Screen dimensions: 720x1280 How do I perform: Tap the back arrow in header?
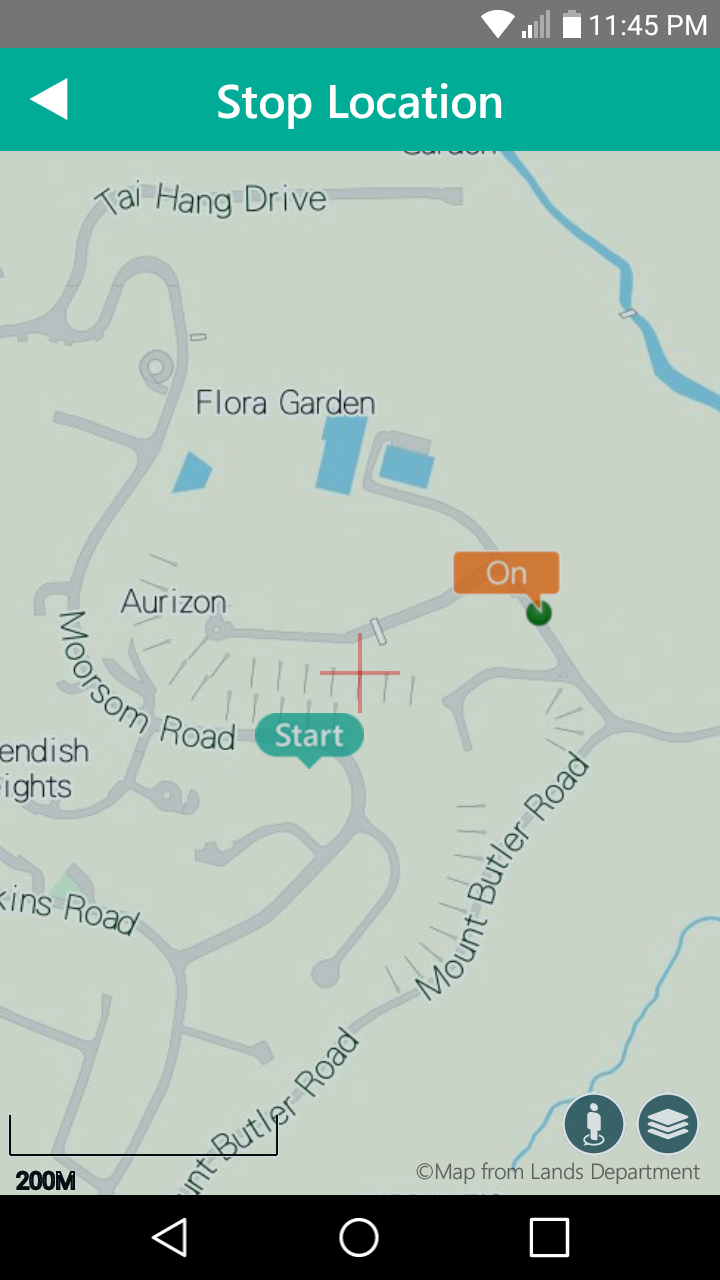(49, 100)
